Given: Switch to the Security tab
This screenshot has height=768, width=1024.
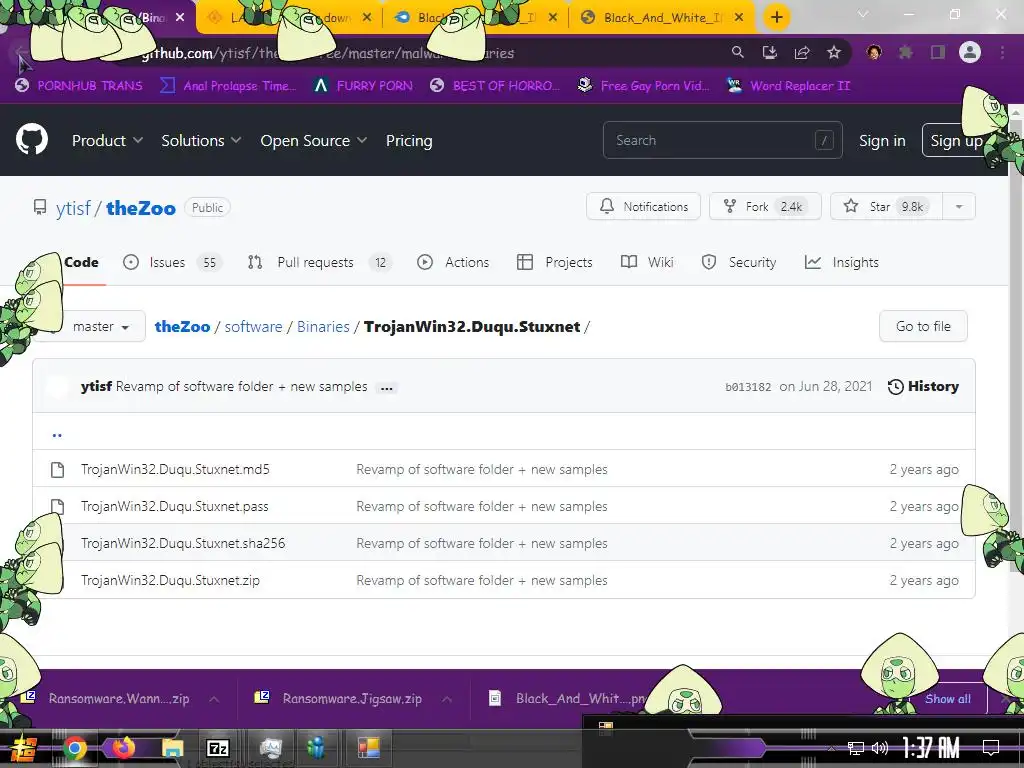Looking at the screenshot, I should (x=739, y=262).
